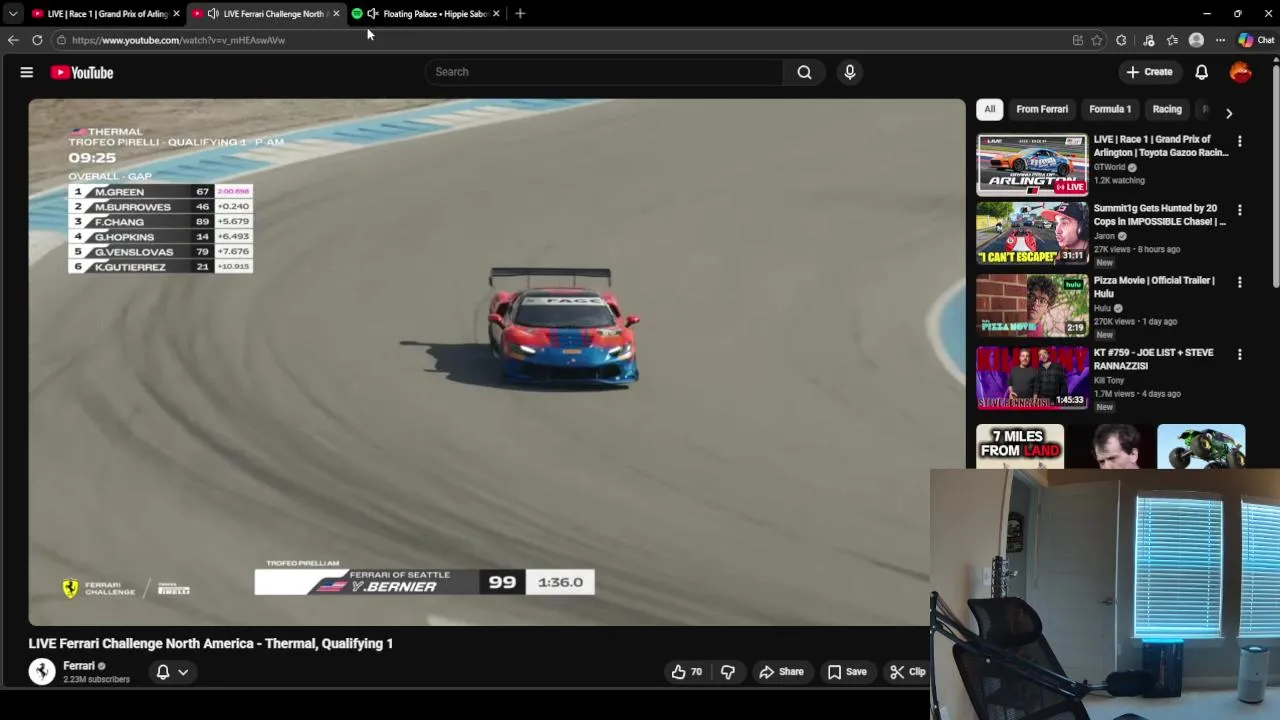Screen dimensions: 1280x720
Task: Open the favorites list icon
Action: coord(1172,40)
